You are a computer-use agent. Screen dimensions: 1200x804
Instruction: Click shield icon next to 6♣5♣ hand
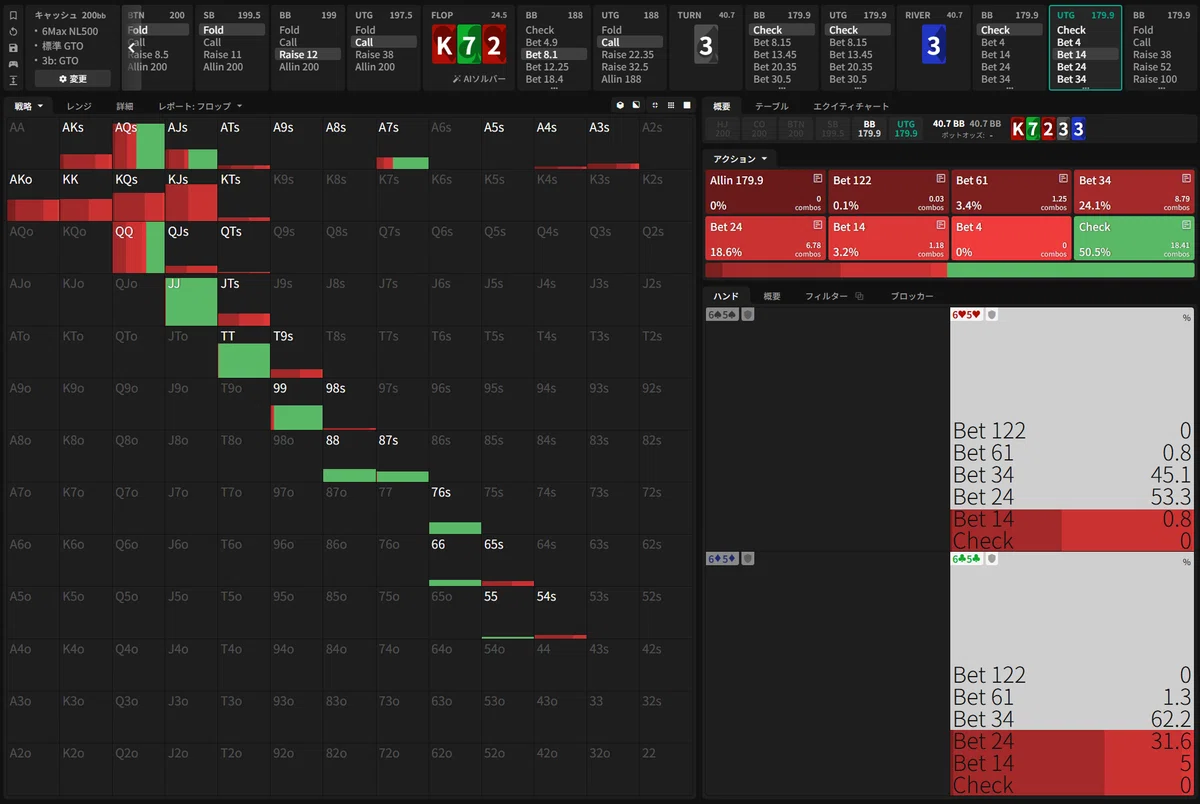point(992,558)
